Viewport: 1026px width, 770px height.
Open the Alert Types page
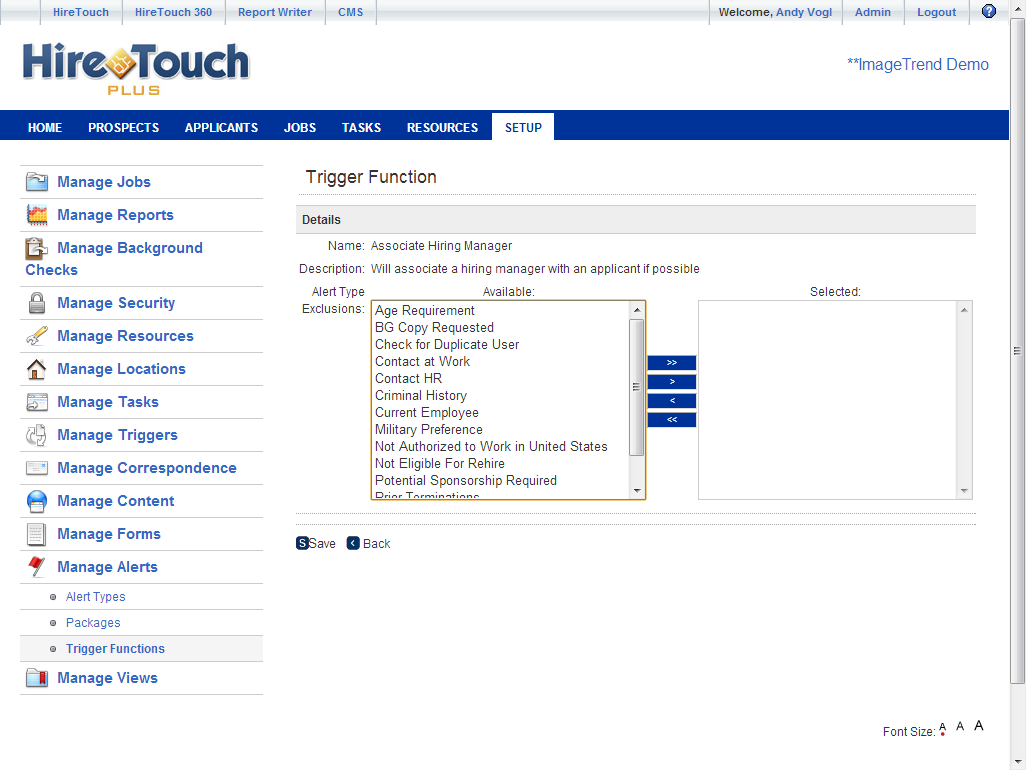tap(95, 596)
